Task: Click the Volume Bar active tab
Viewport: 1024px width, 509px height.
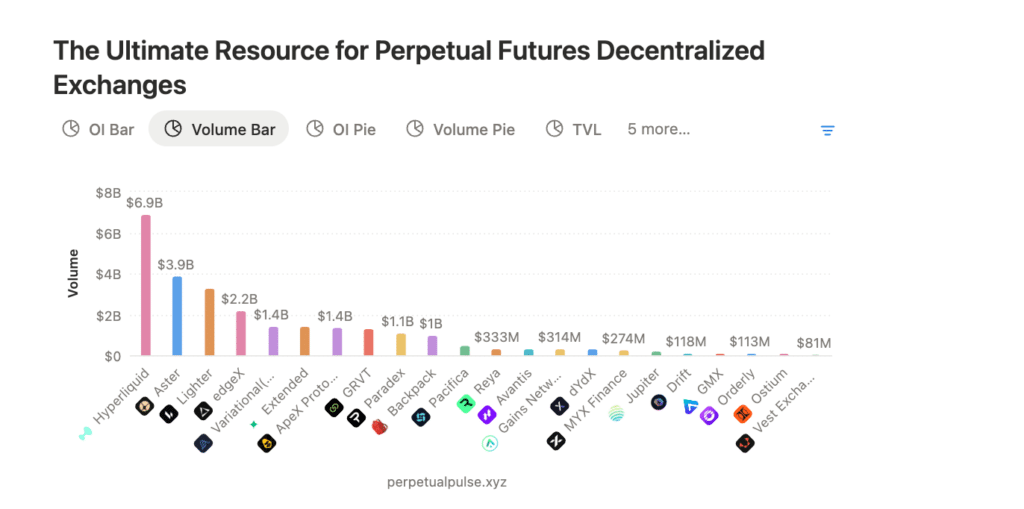Action: tap(219, 129)
